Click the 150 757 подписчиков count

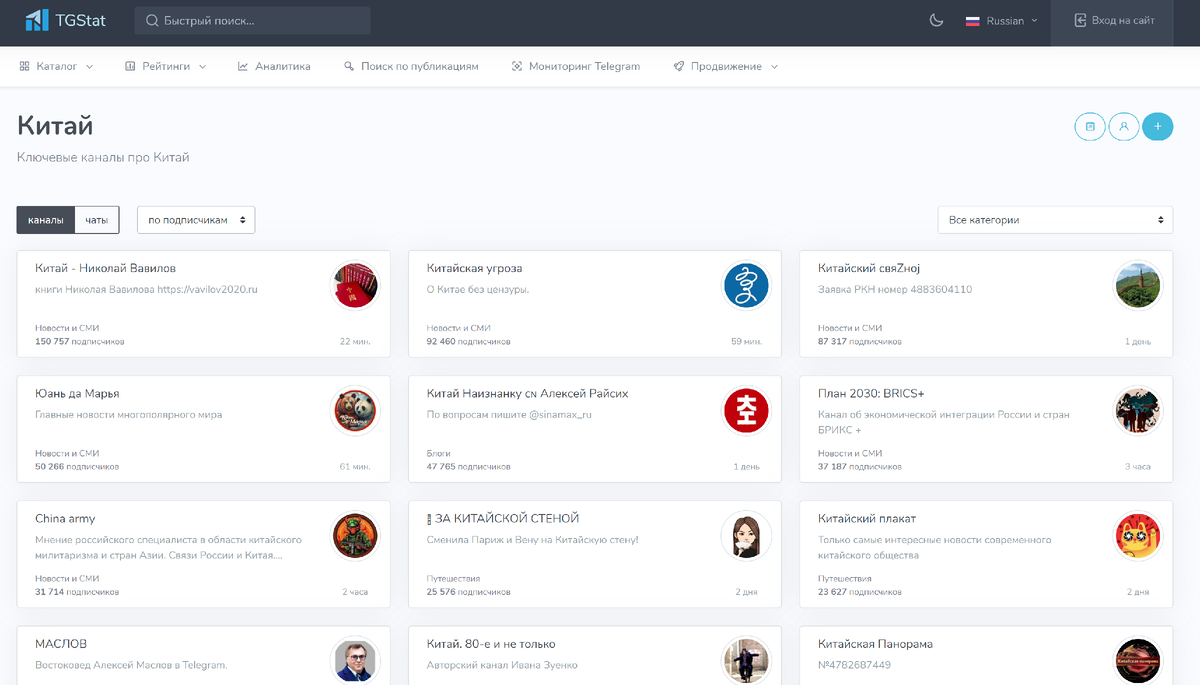[80, 342]
